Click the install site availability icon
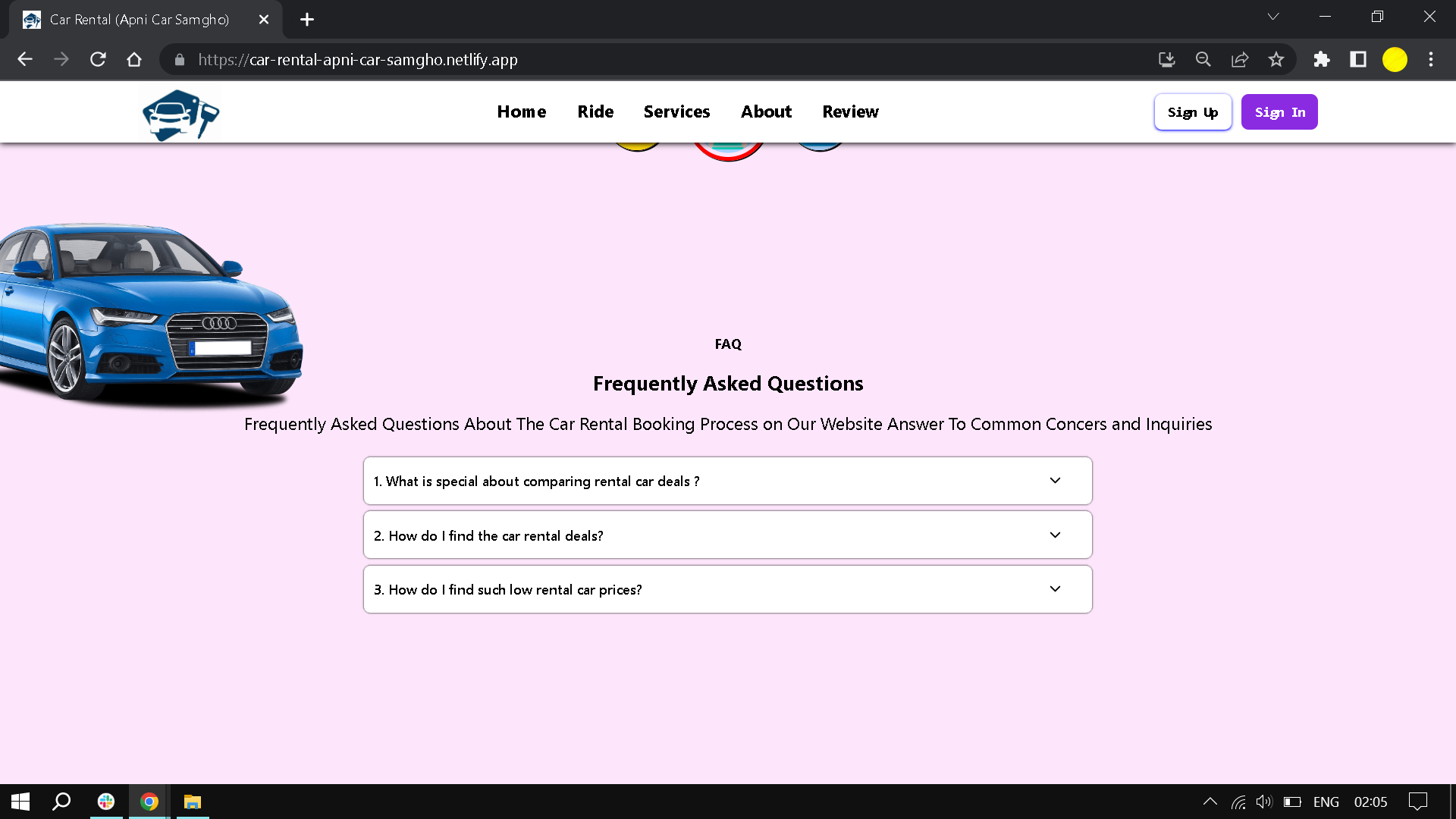This screenshot has width=1456, height=819. tap(1166, 59)
